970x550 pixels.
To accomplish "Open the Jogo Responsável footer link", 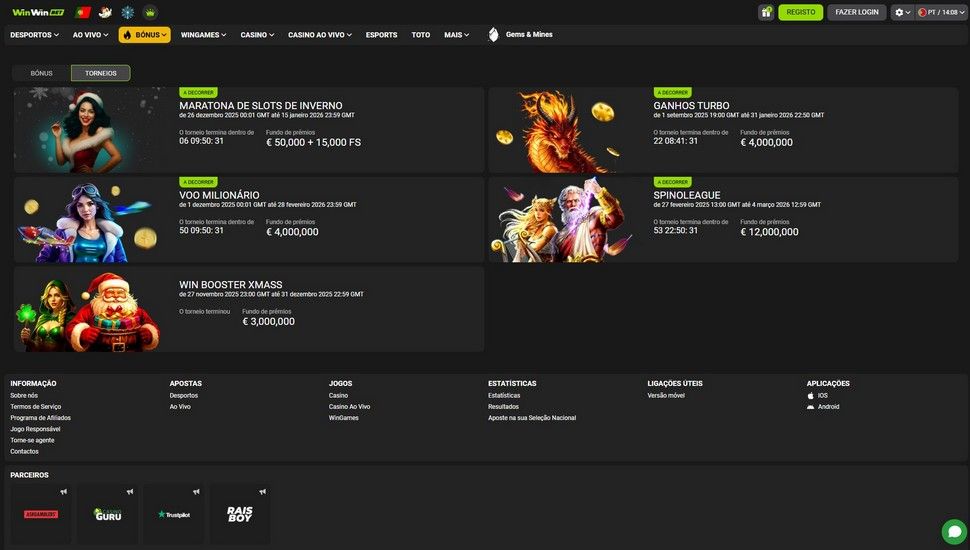I will [35, 429].
